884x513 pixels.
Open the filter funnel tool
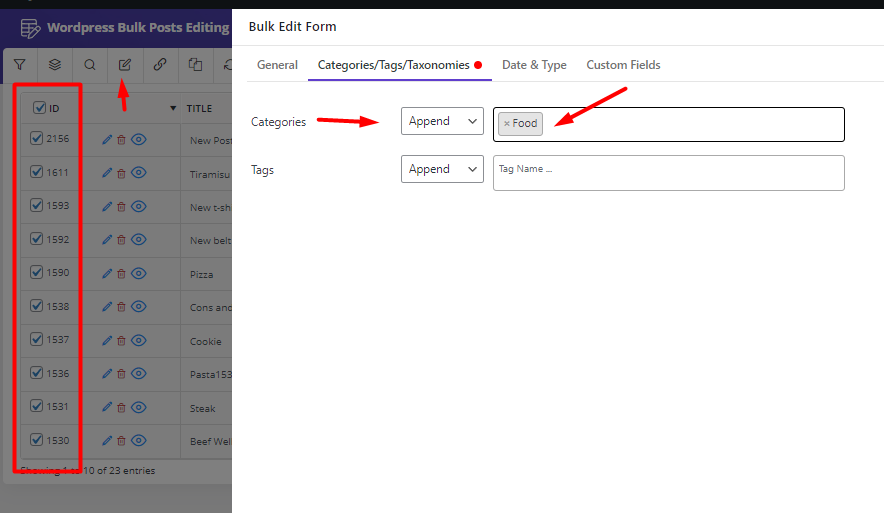(x=20, y=65)
